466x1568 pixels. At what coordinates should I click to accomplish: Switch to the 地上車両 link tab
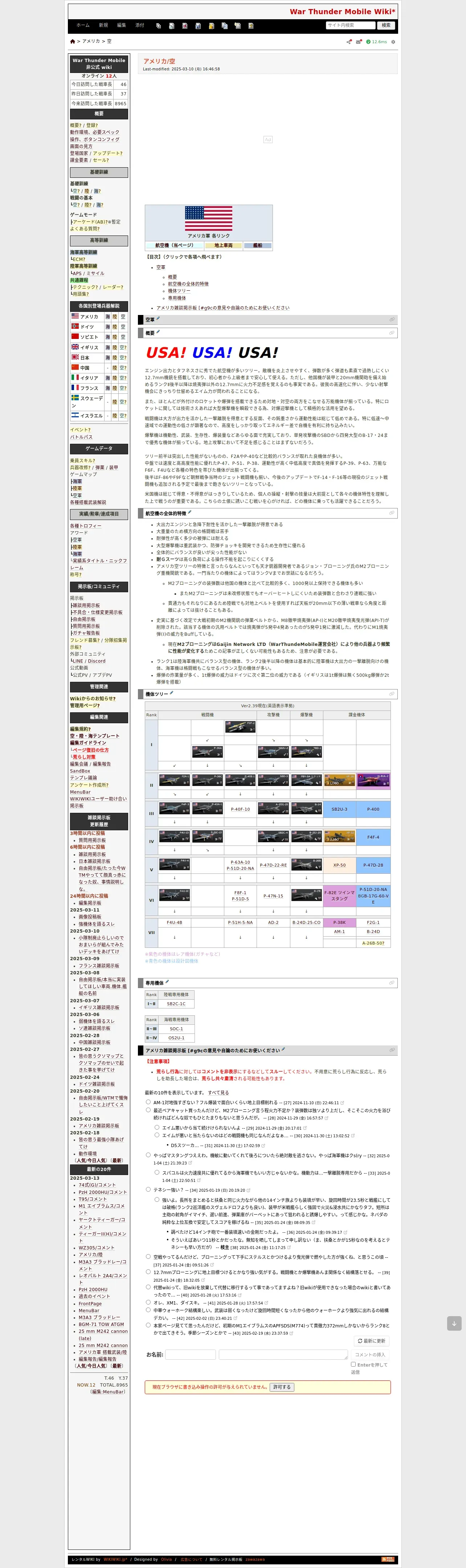(x=224, y=245)
